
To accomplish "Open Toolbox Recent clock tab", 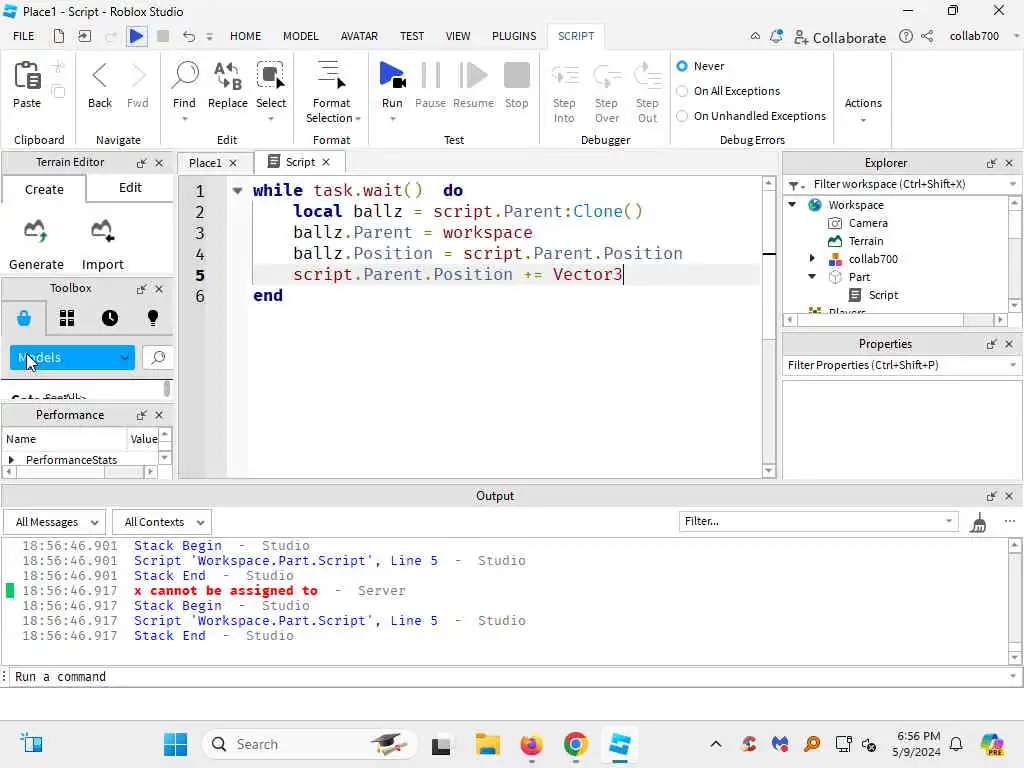I will 110,318.
